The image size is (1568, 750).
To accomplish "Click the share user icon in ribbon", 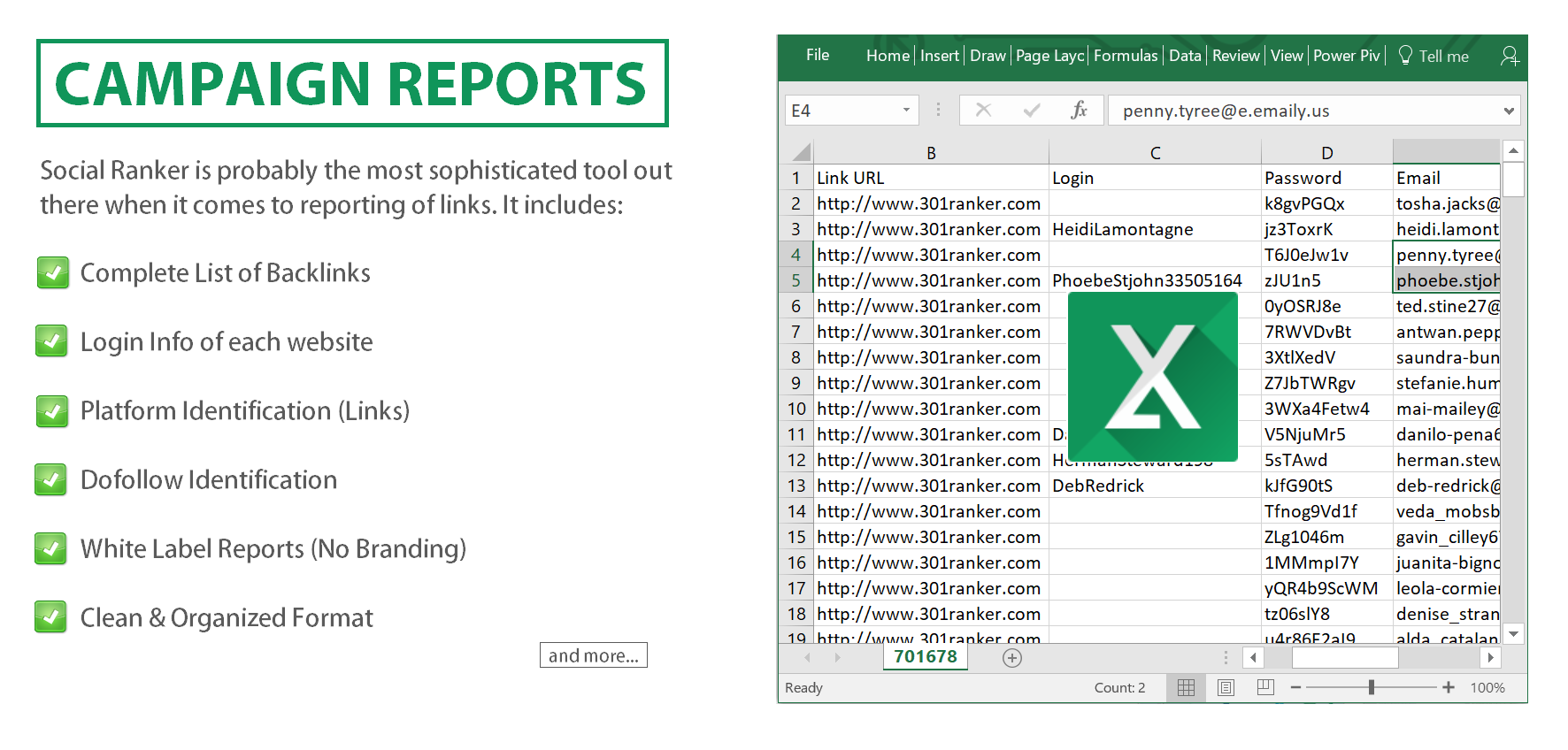I will tap(1510, 57).
